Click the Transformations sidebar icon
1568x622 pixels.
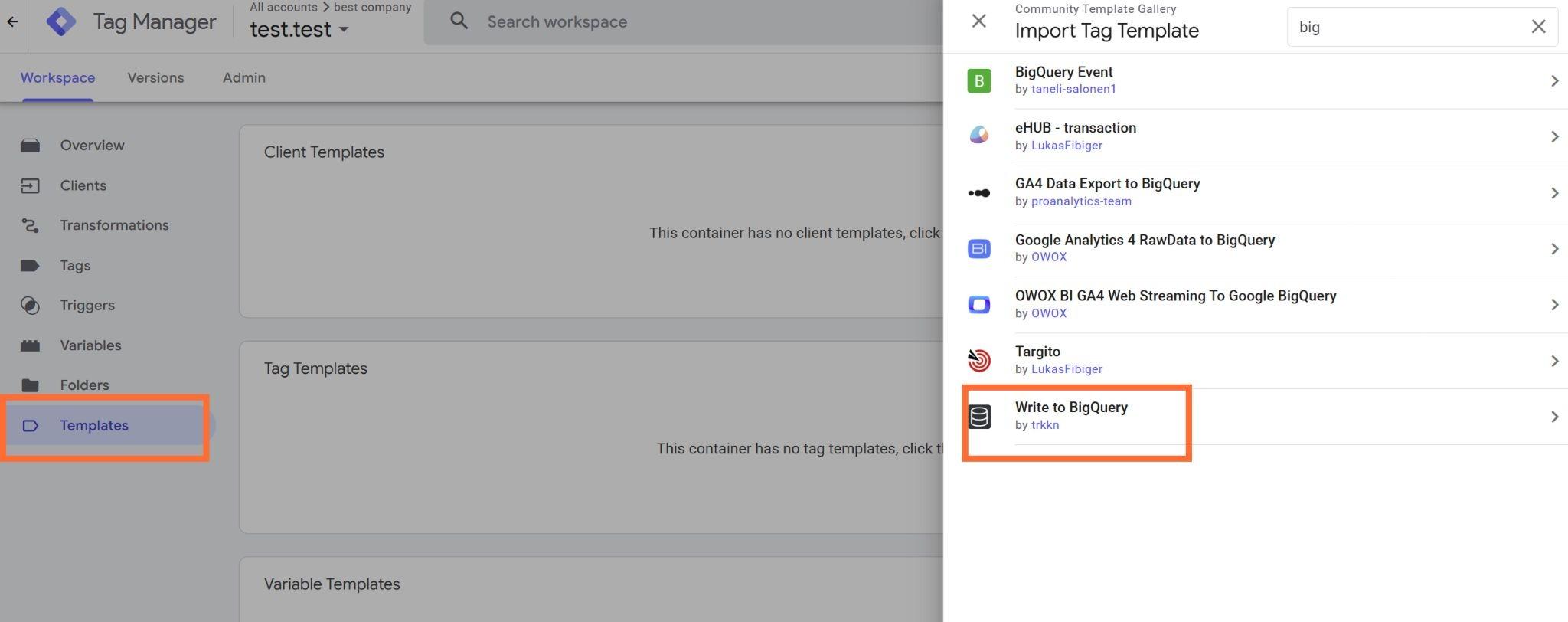coord(30,225)
